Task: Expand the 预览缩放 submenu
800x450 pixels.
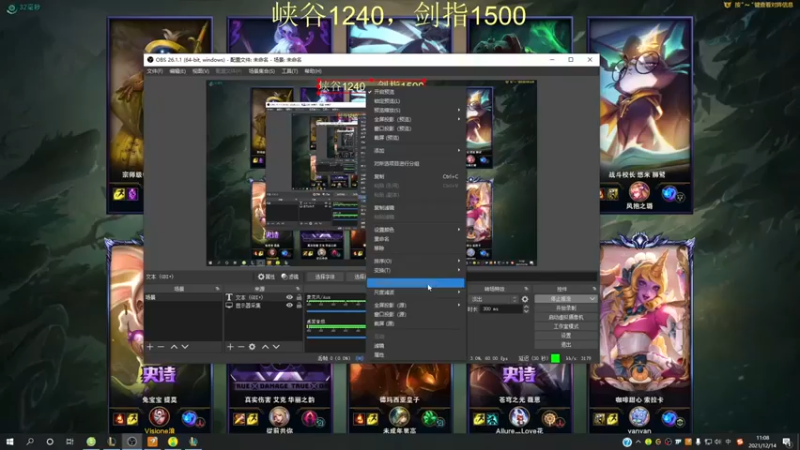Action: click(x=415, y=110)
